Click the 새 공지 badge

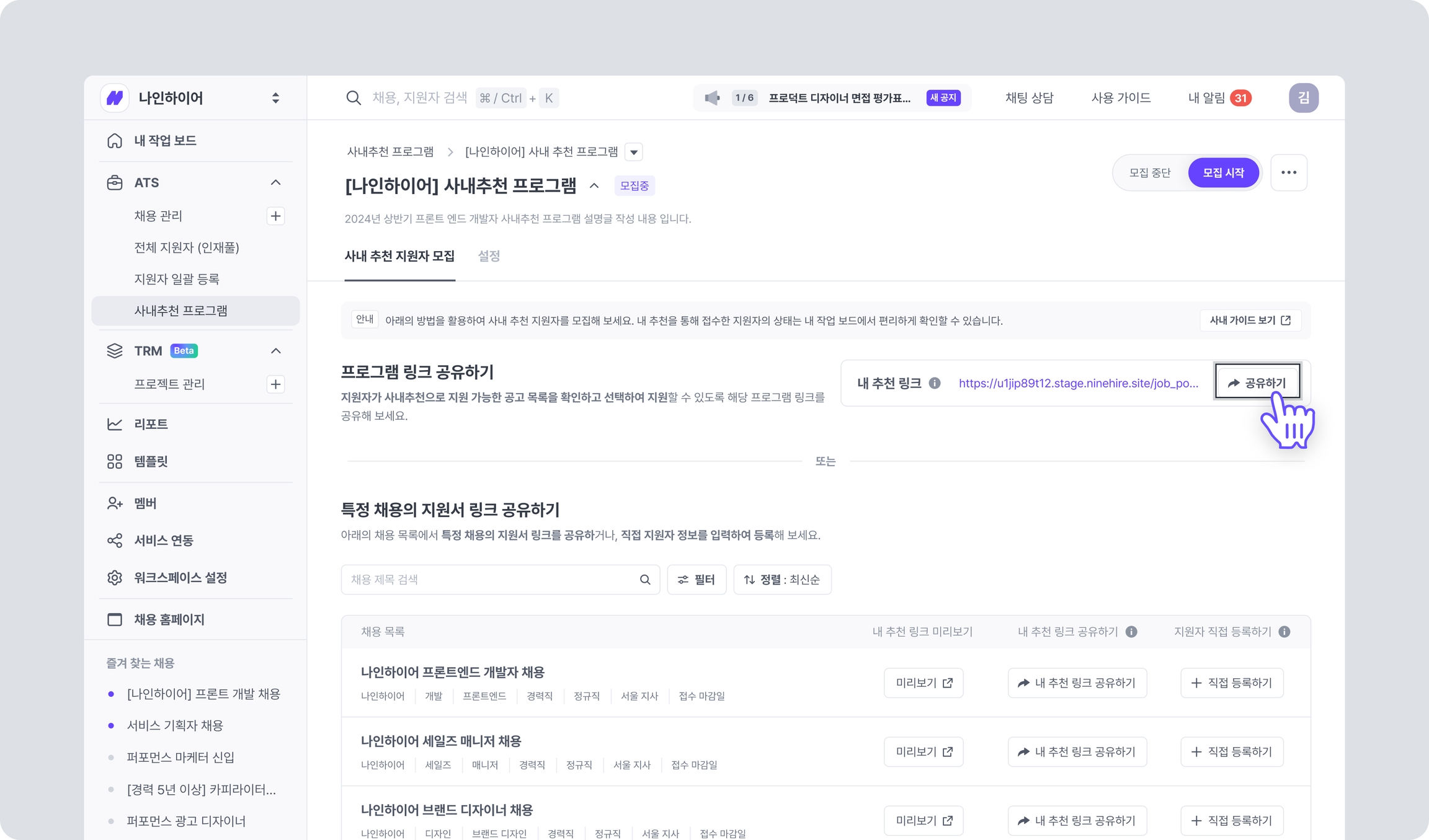coord(943,98)
